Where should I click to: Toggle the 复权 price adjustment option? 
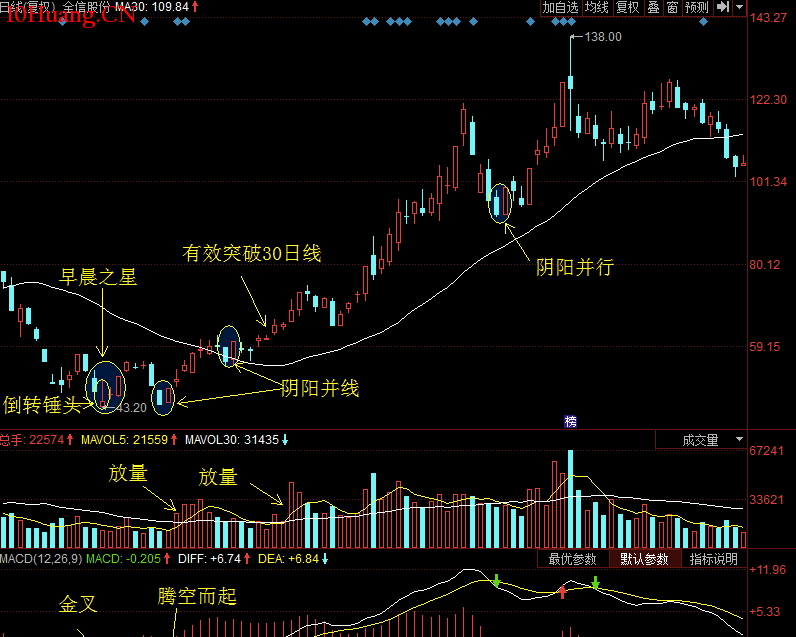[x=627, y=8]
